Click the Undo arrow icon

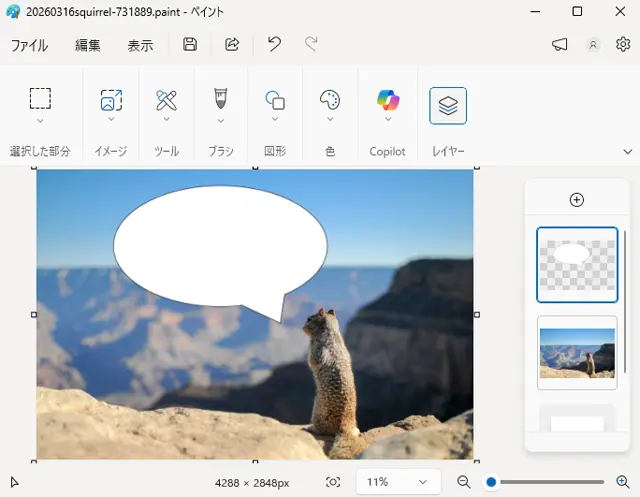pos(274,45)
